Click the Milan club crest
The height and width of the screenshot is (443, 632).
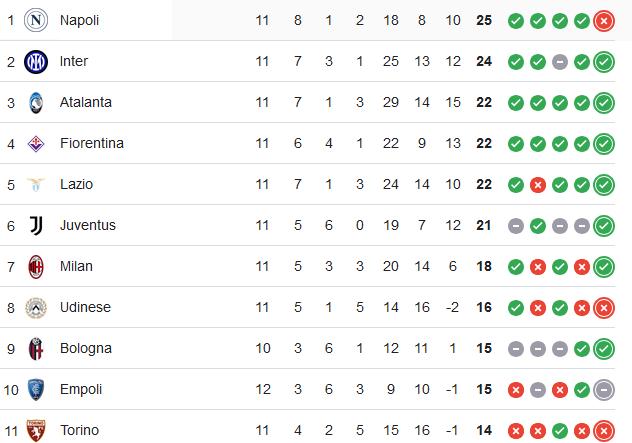coord(36,266)
